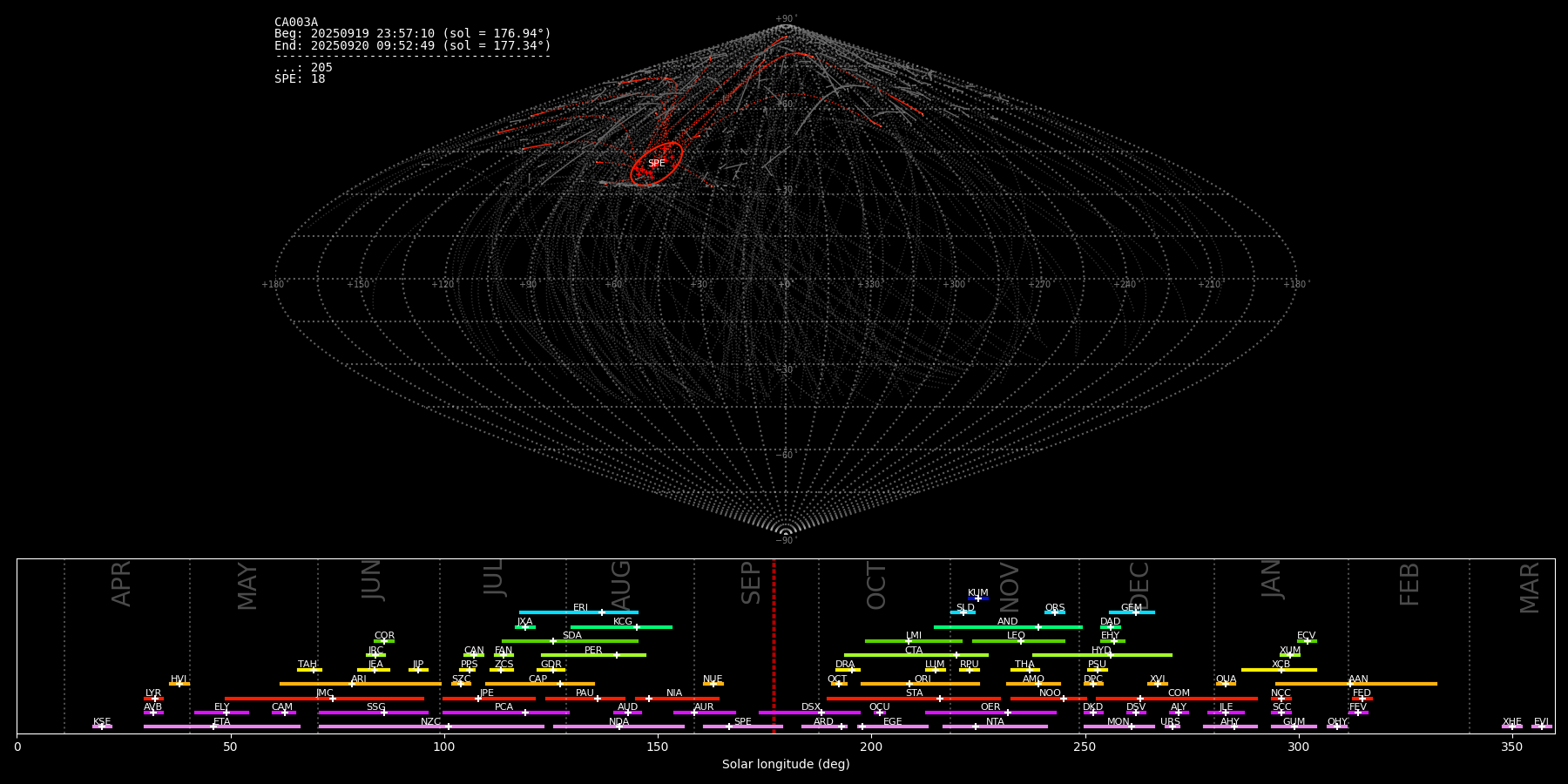Click the APR month label
The image size is (1568, 784).
coord(121,584)
